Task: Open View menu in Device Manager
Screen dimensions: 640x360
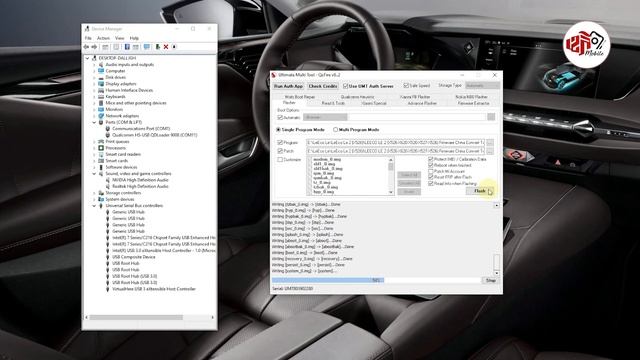Action: (x=120, y=38)
